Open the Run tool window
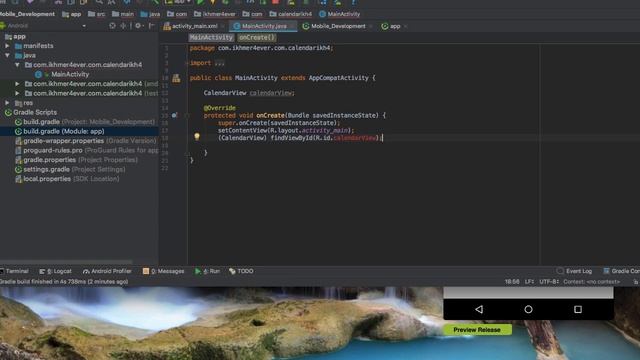This screenshot has height=360, width=640. point(207,271)
